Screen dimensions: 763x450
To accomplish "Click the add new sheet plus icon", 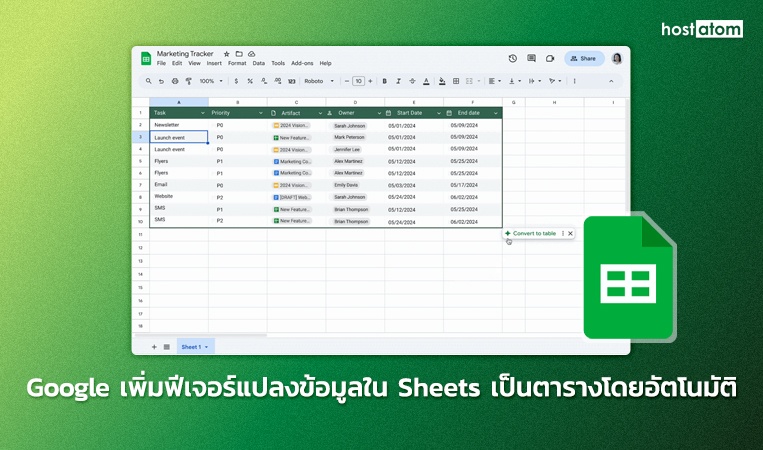I will 154,346.
